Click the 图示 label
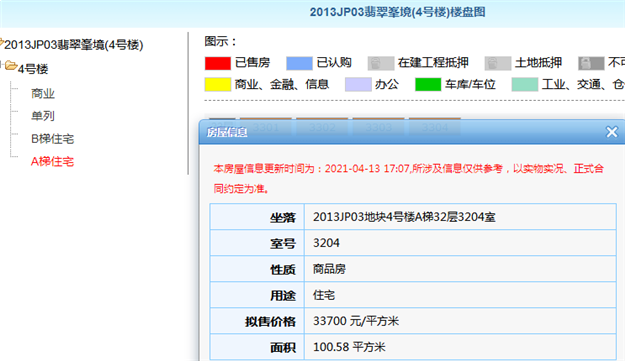This screenshot has width=625, height=361. 220,41
